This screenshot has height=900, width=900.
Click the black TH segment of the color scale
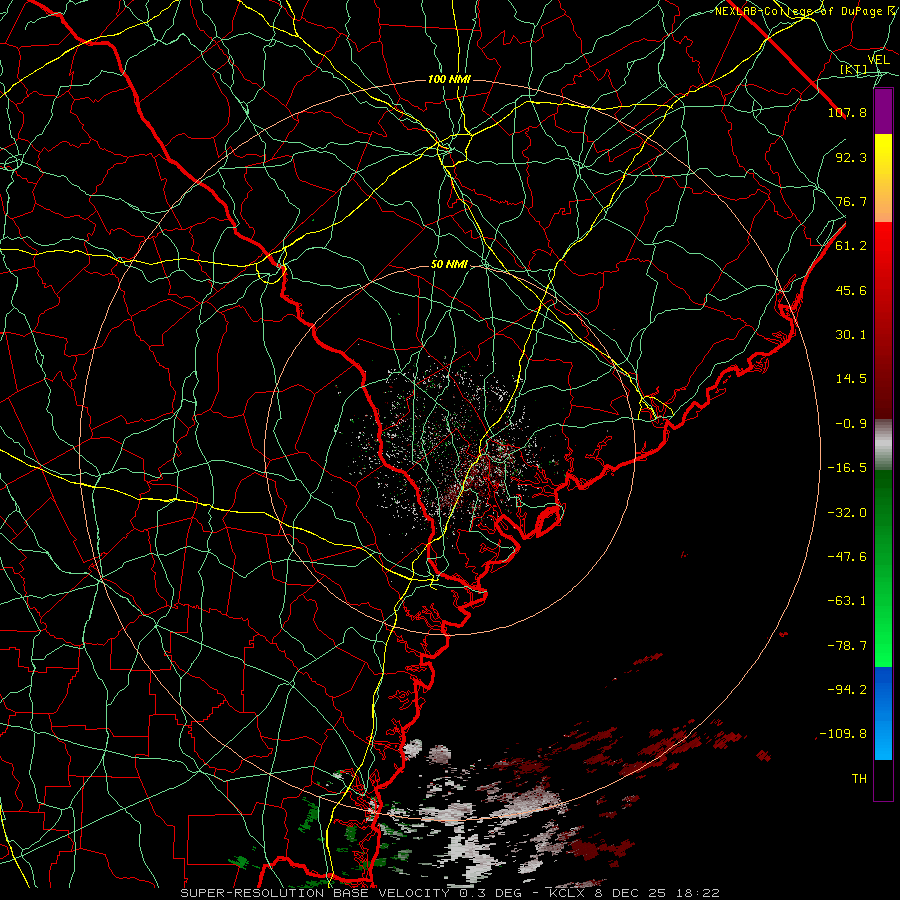click(883, 779)
